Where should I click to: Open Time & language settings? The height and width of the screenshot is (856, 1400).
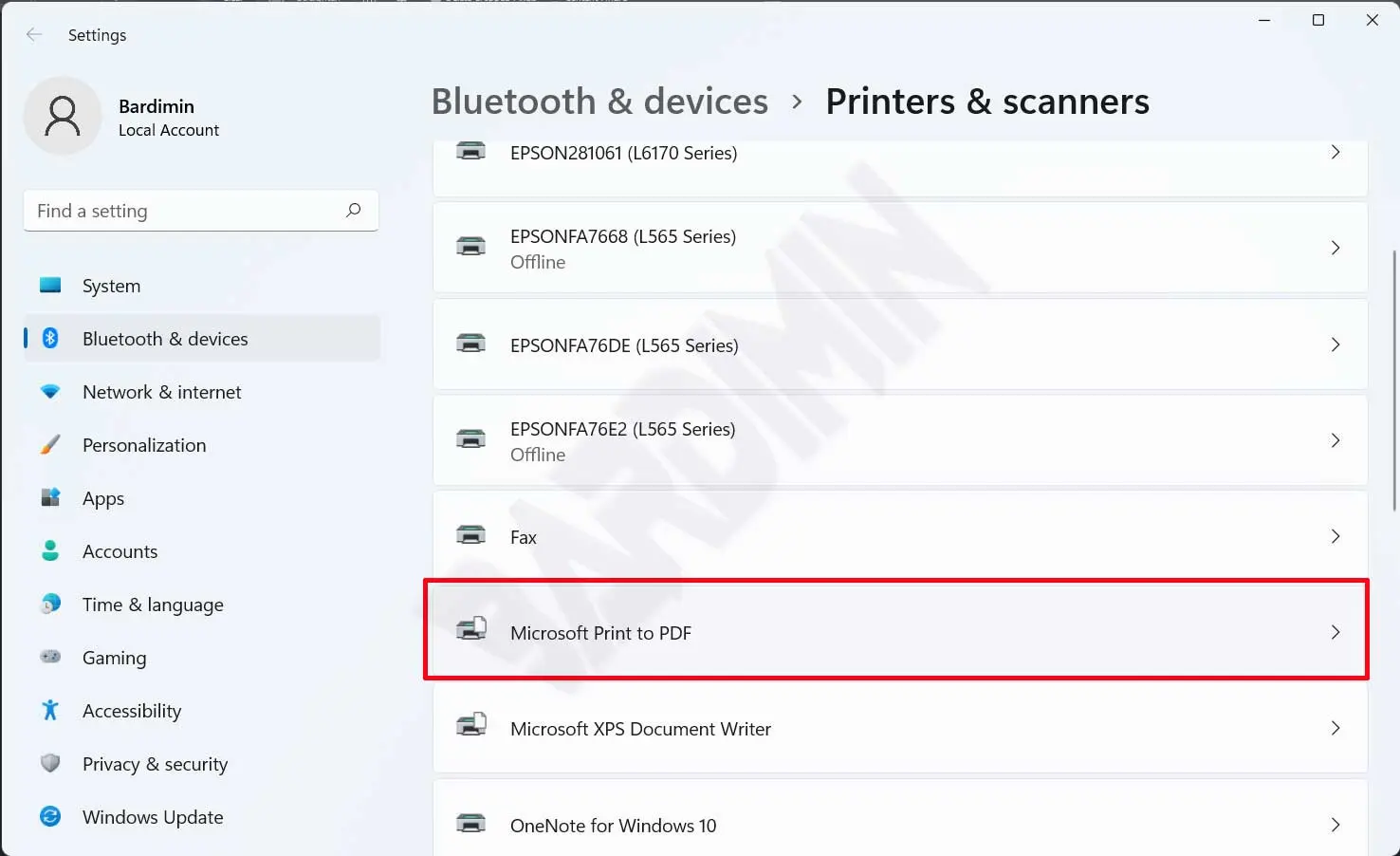click(x=153, y=605)
